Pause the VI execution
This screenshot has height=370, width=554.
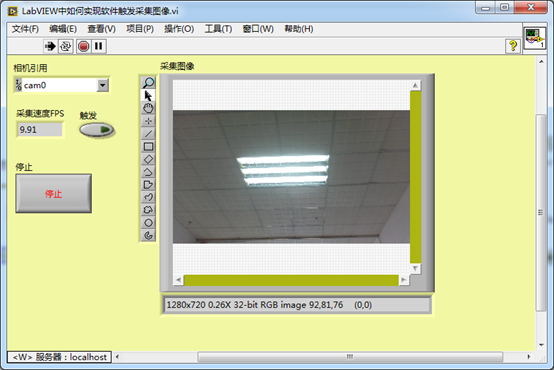point(99,46)
